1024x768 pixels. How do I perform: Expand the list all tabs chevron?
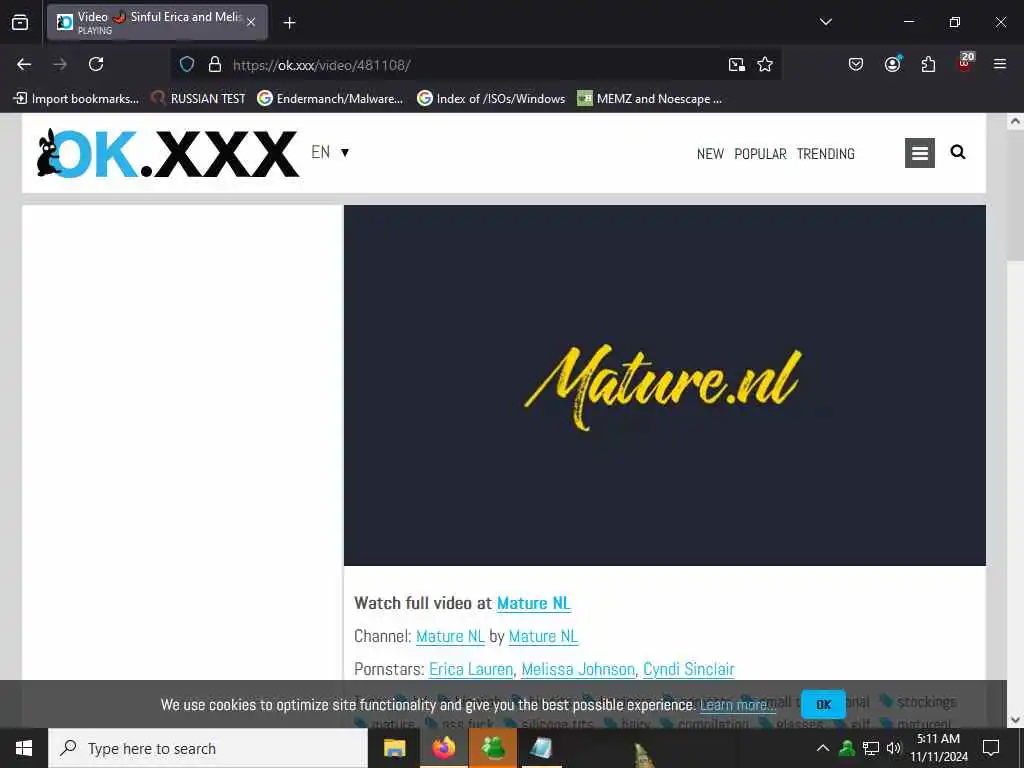[825, 22]
